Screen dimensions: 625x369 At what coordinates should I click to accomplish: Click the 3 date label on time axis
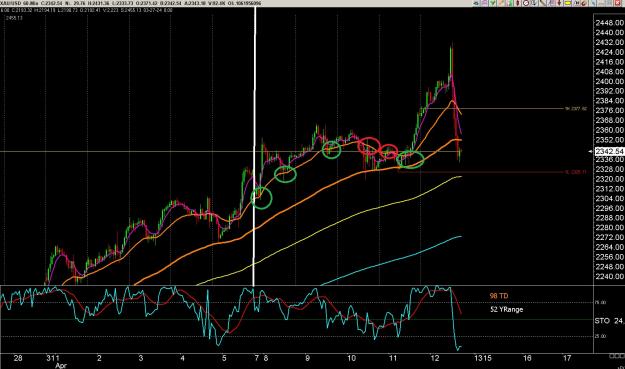point(141,358)
